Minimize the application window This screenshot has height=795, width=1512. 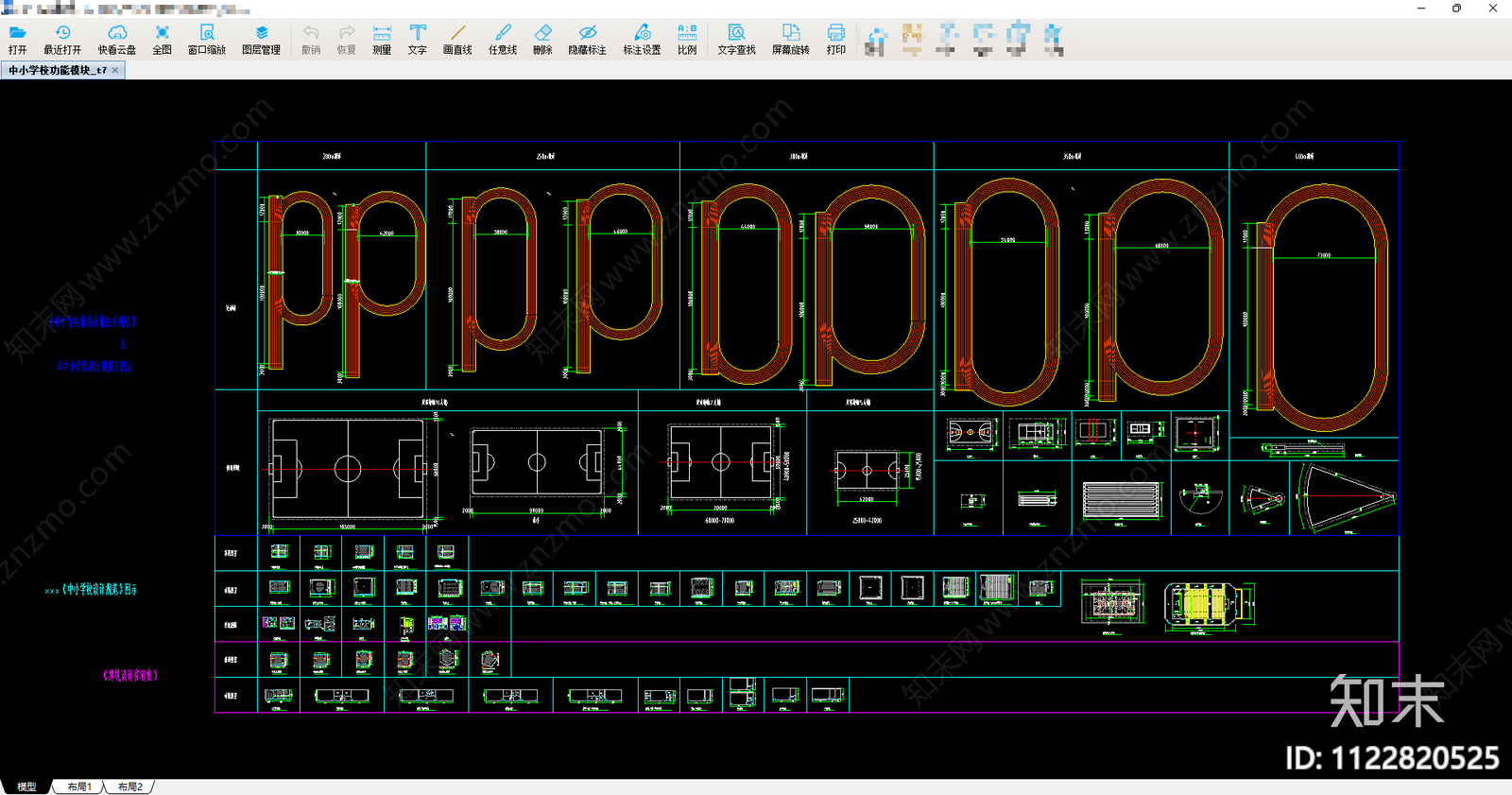pyautogui.click(x=1421, y=9)
